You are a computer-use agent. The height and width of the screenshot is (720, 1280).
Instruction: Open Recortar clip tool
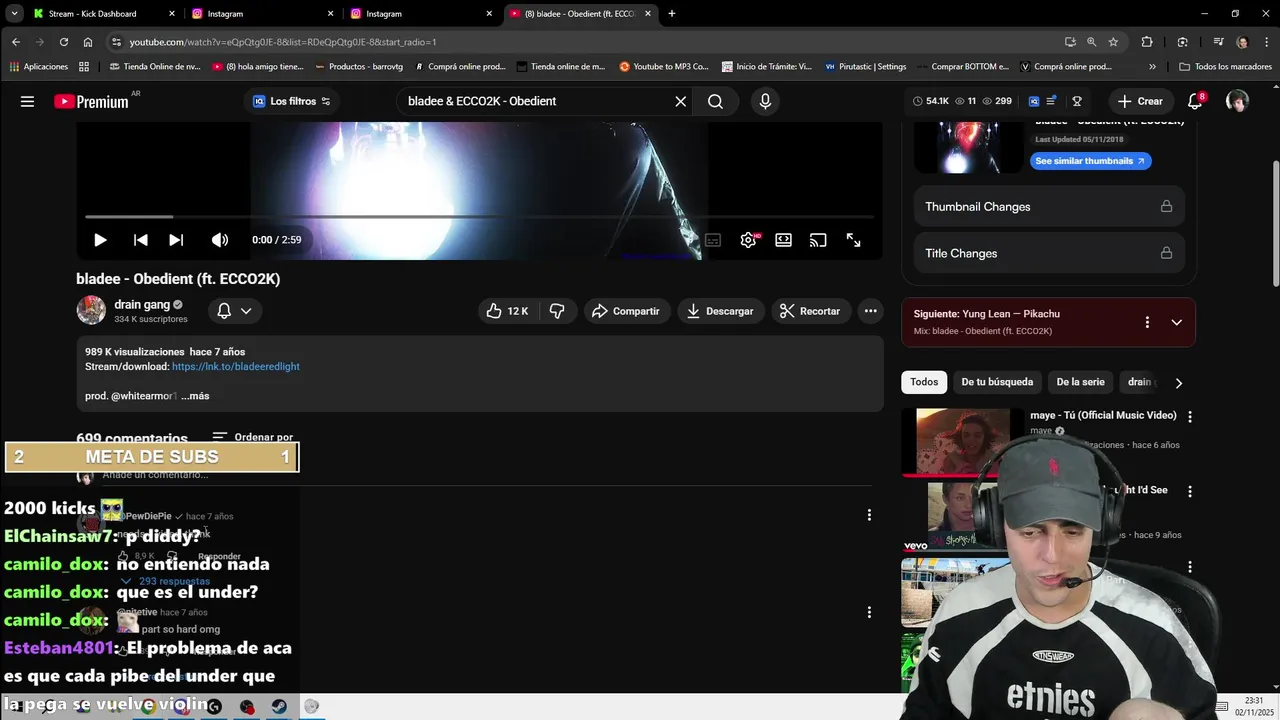pyautogui.click(x=810, y=311)
